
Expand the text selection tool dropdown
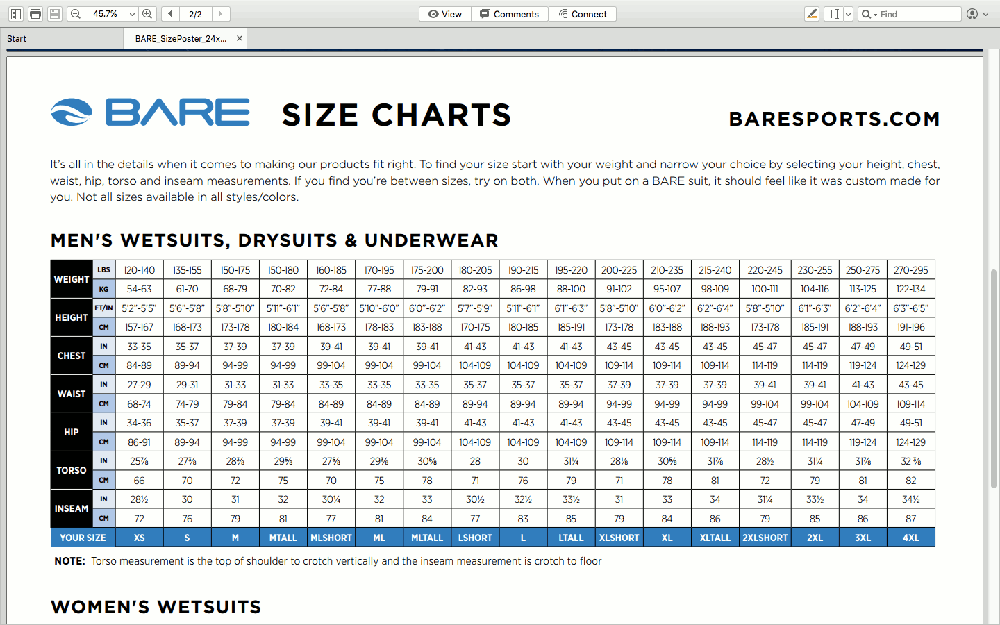click(848, 14)
